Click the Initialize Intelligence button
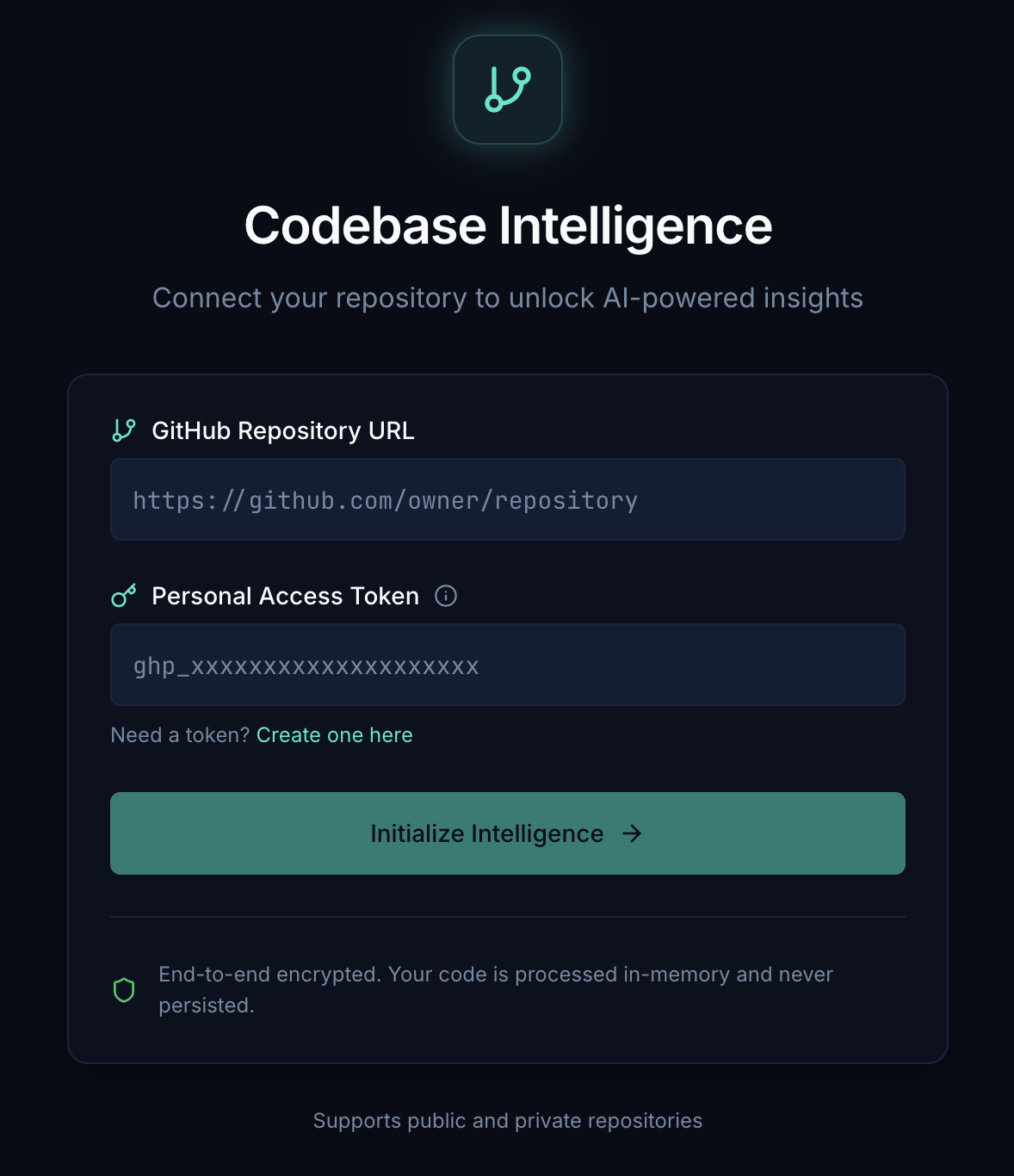 click(507, 833)
